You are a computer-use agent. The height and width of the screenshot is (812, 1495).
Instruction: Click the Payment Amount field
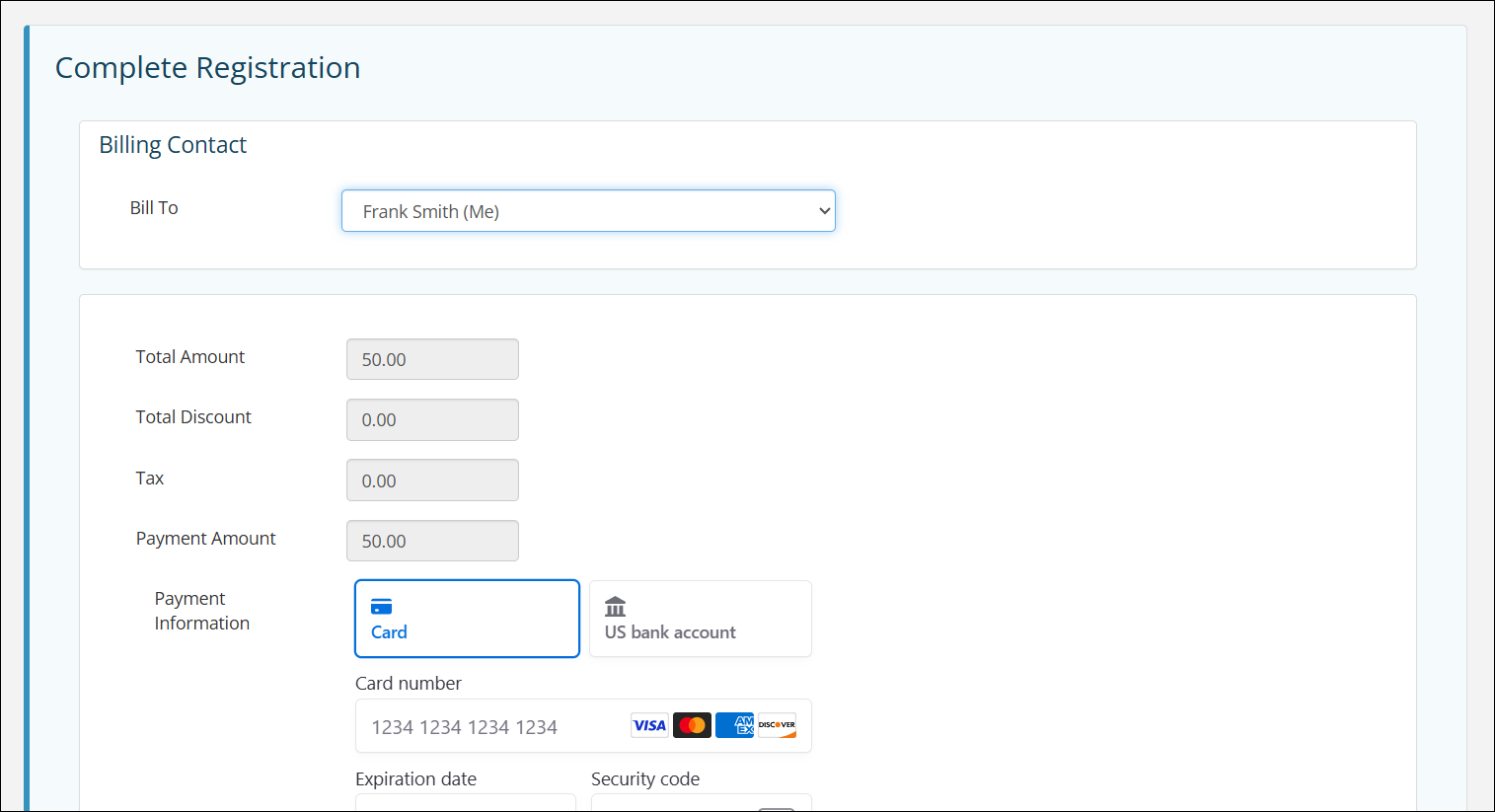[x=432, y=540]
